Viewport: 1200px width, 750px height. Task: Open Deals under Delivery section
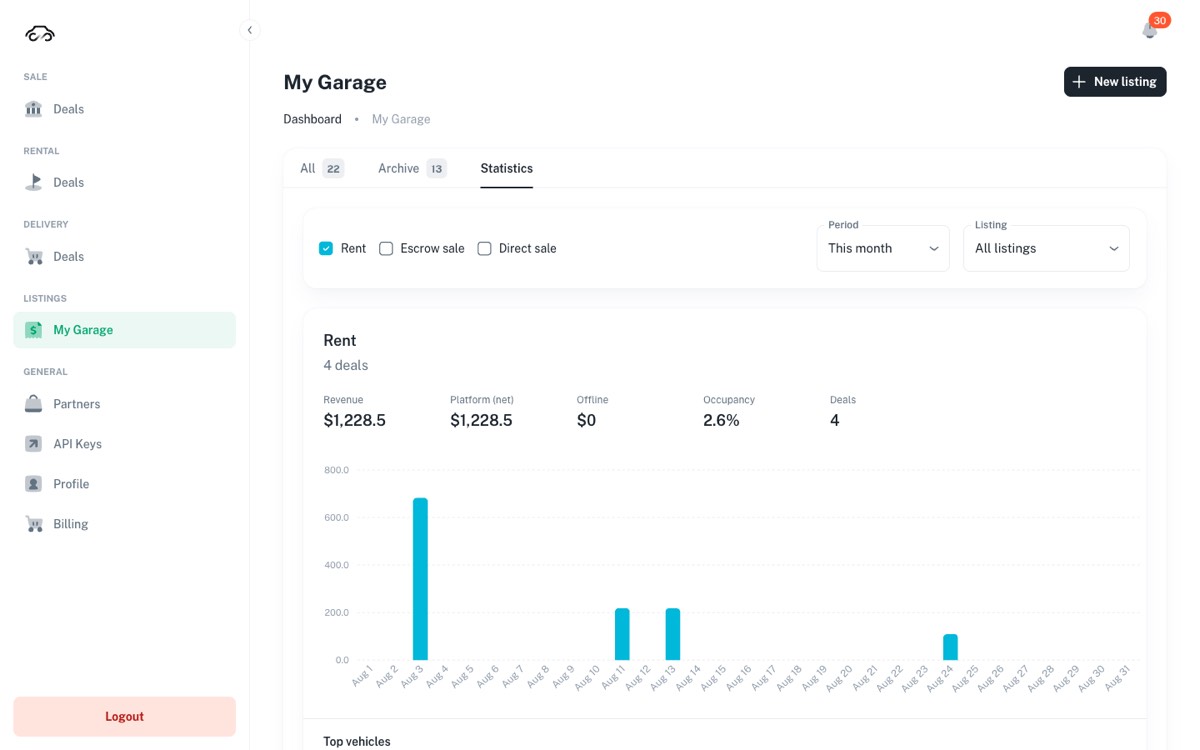(x=125, y=256)
